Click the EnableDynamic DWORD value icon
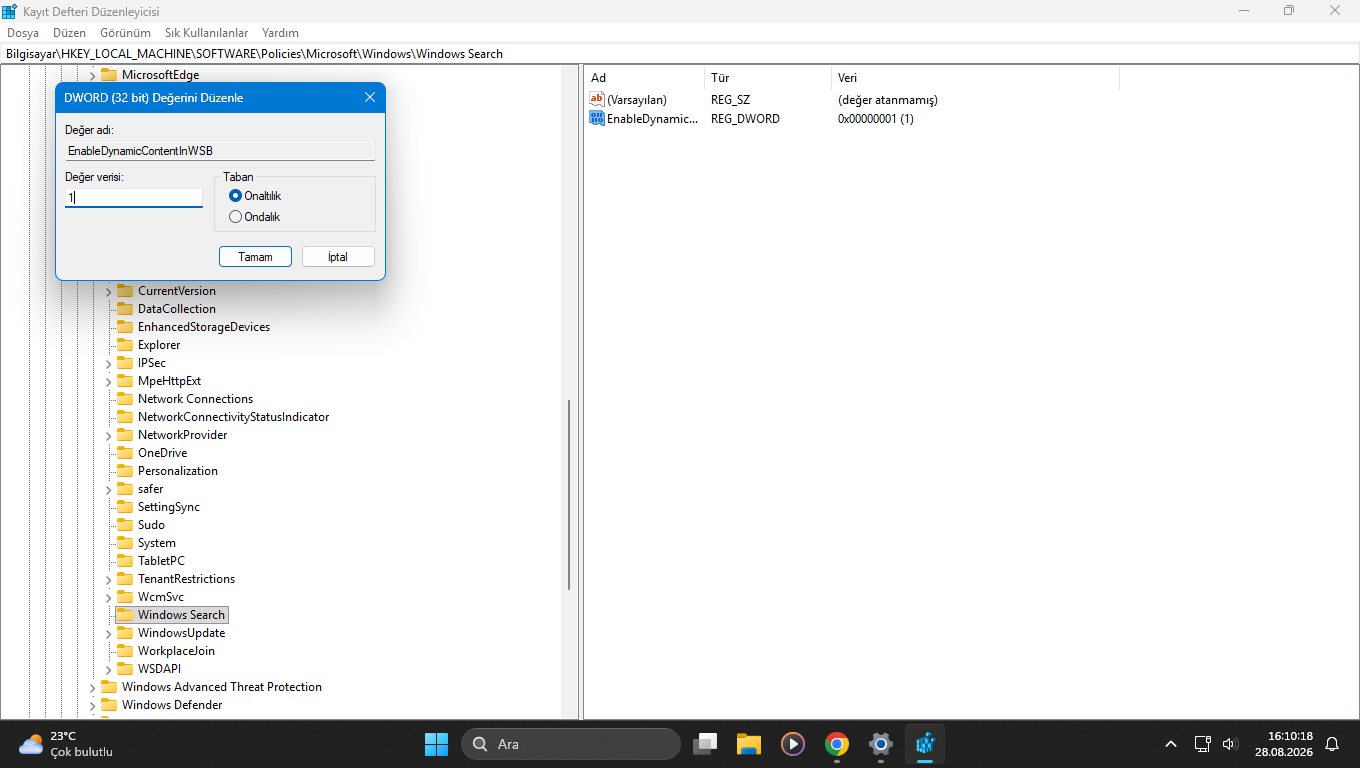 pyautogui.click(x=597, y=119)
